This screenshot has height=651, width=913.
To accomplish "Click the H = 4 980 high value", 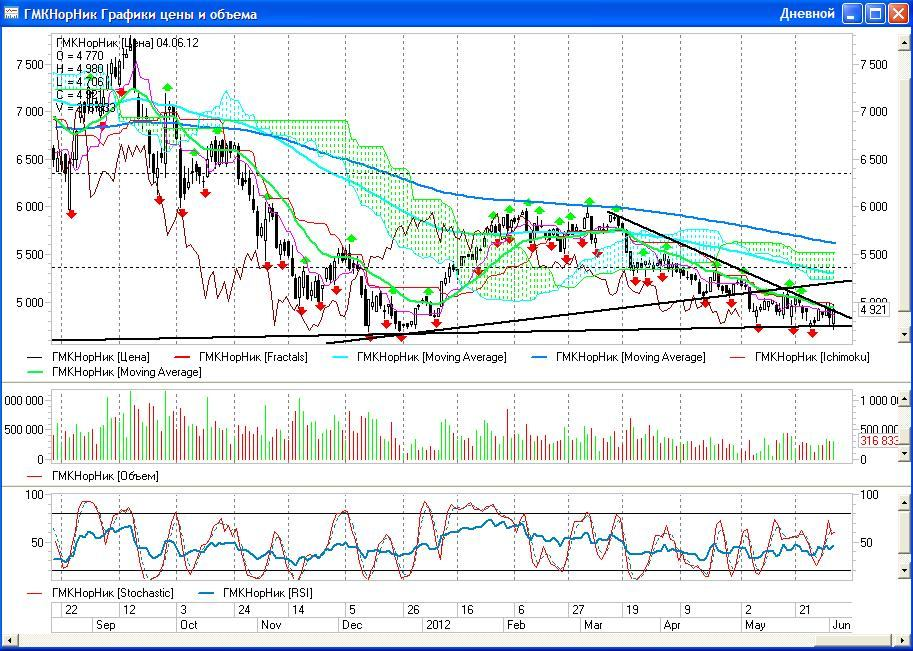I will [x=80, y=69].
